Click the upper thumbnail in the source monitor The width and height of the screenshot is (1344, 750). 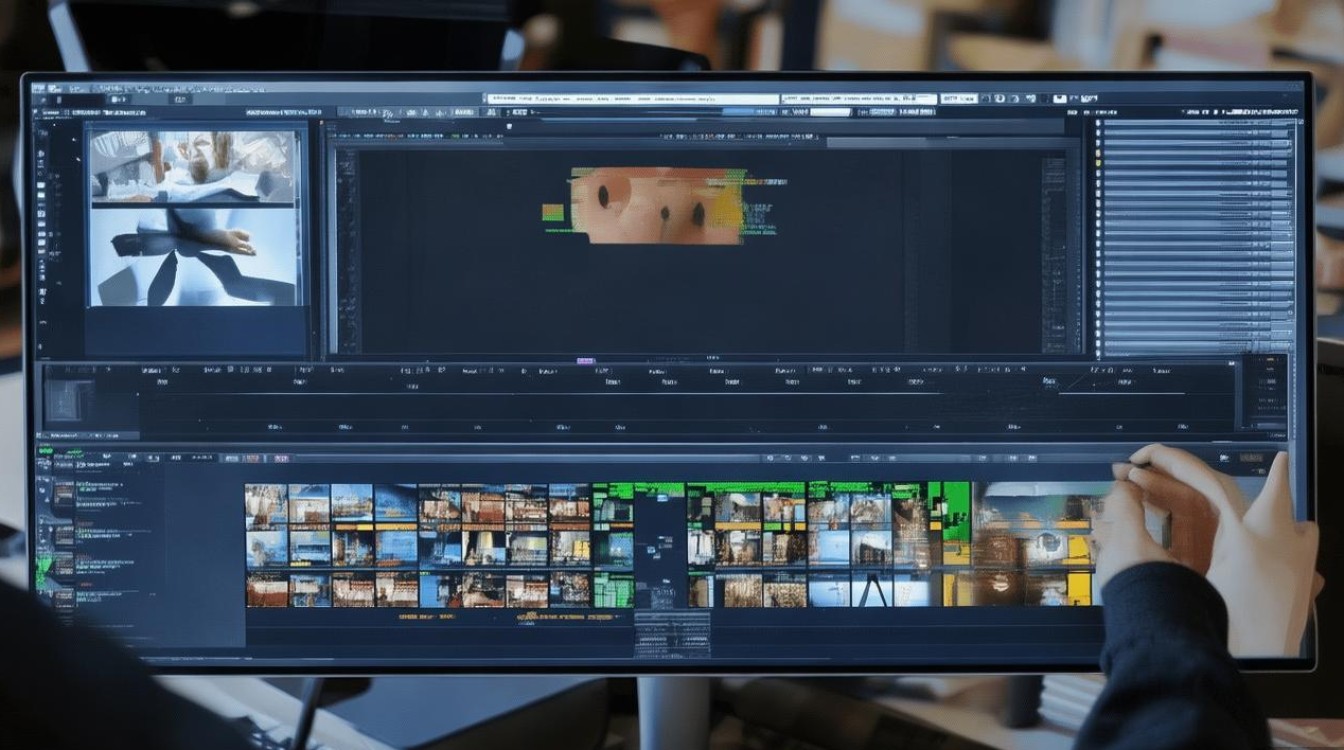193,167
